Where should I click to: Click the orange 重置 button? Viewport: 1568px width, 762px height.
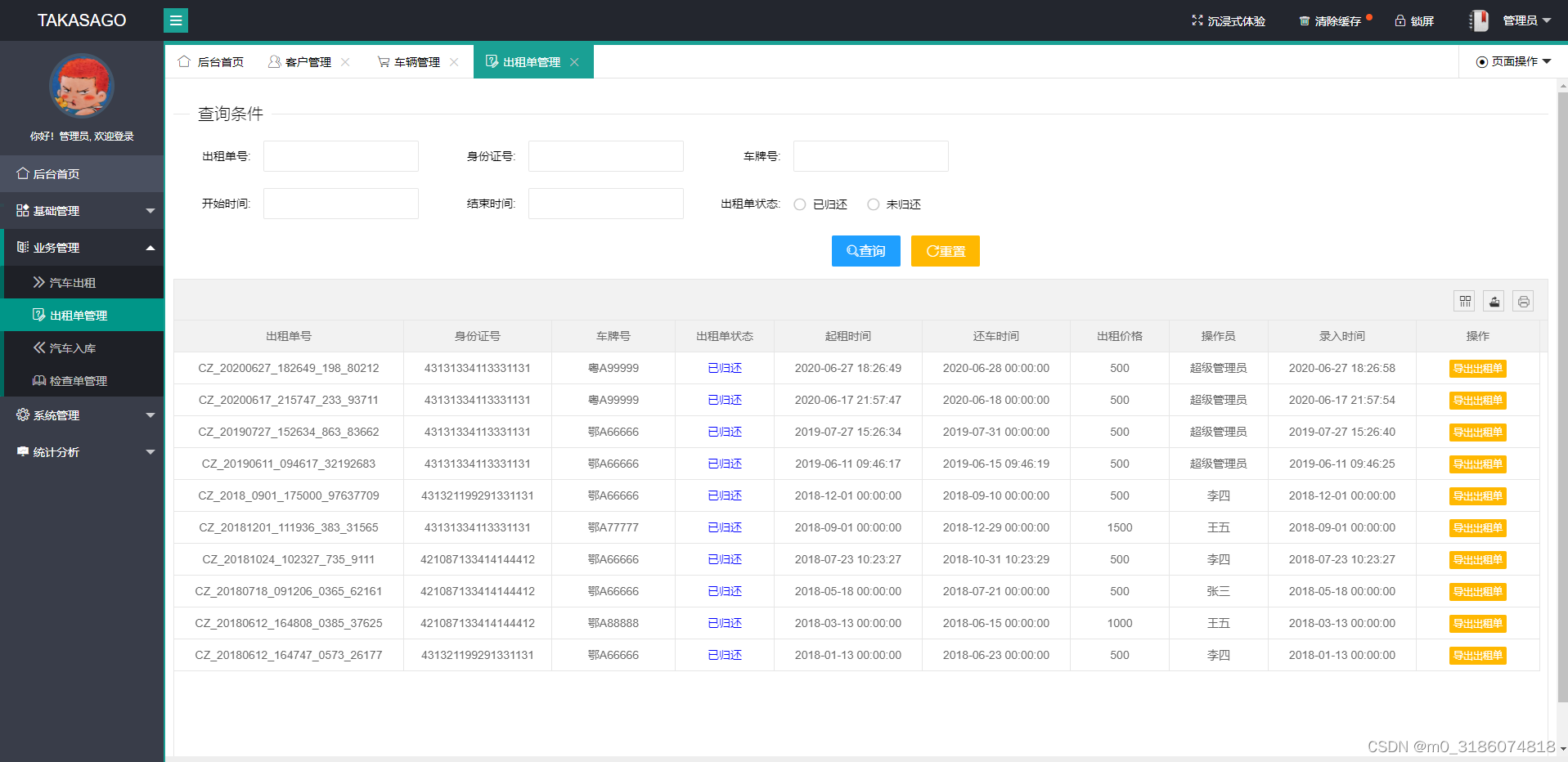(x=946, y=251)
